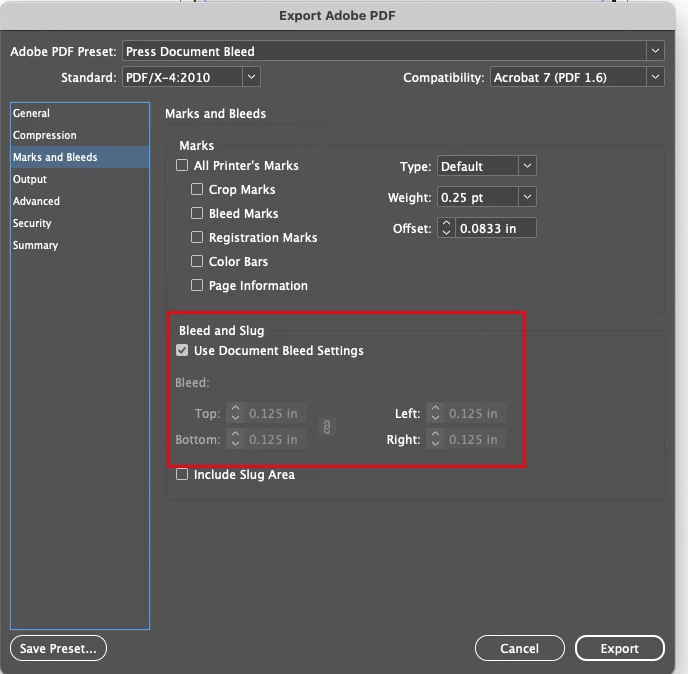The height and width of the screenshot is (674, 688).
Task: Enable the Crop Marks checkbox
Action: 197,189
